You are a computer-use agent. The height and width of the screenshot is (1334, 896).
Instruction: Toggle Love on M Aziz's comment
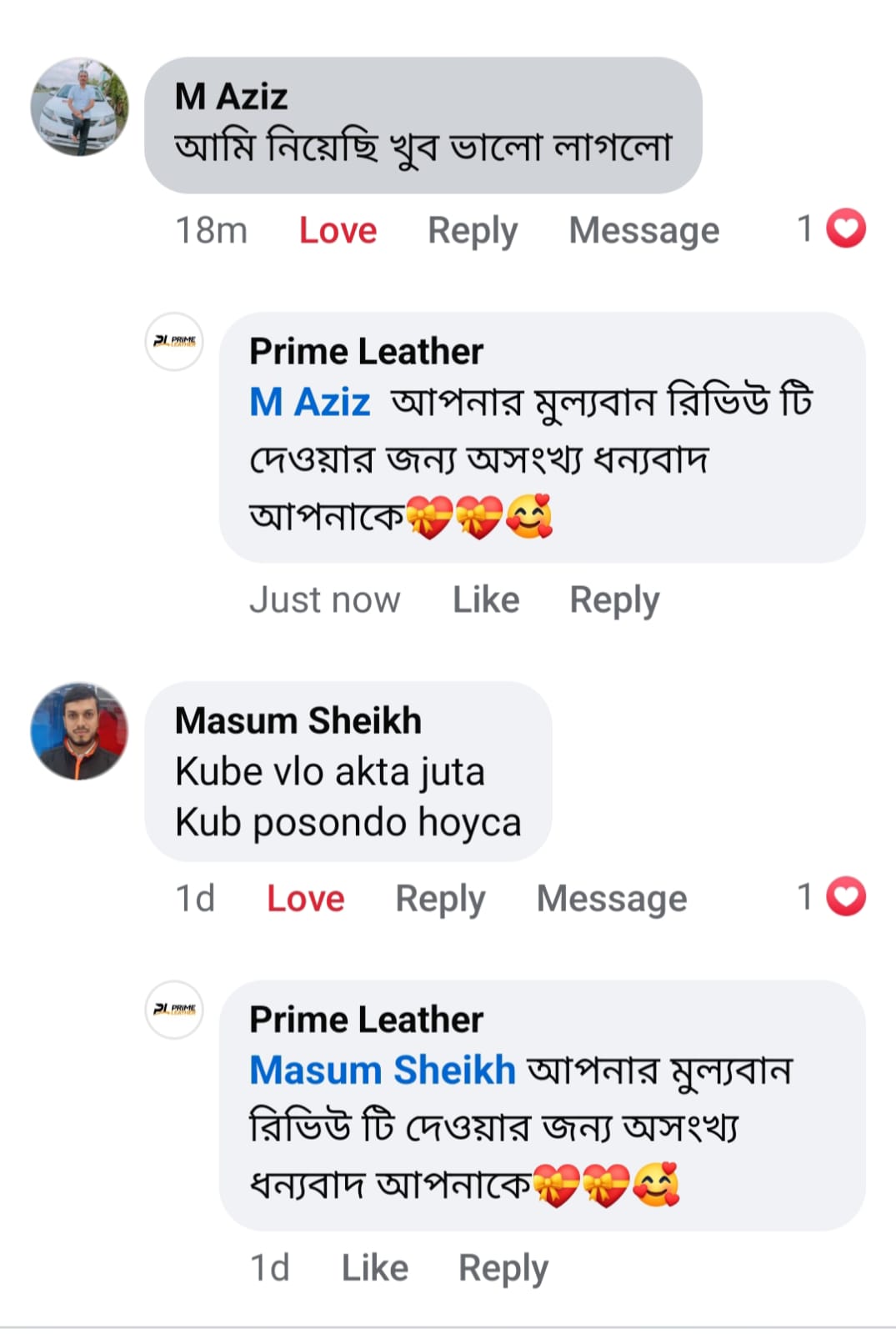click(x=338, y=231)
